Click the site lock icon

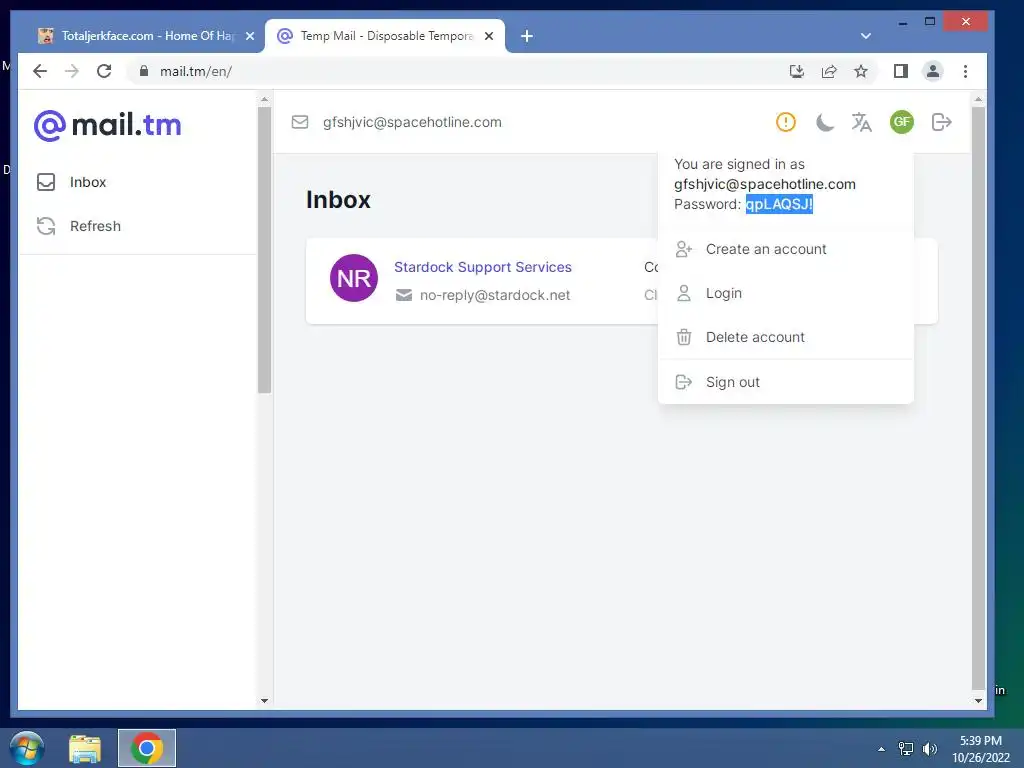(x=144, y=71)
